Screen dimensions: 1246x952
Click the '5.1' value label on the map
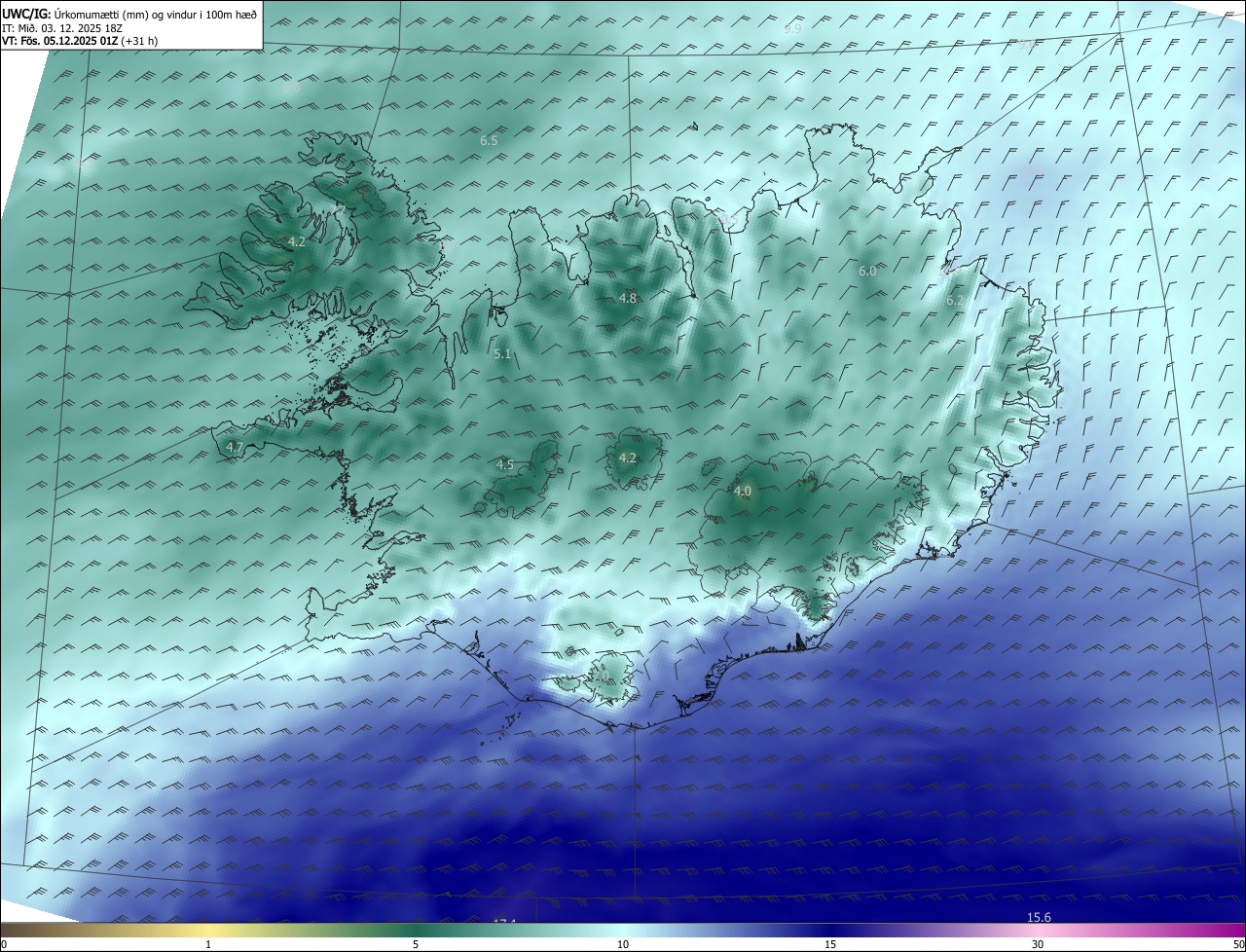pyautogui.click(x=502, y=354)
